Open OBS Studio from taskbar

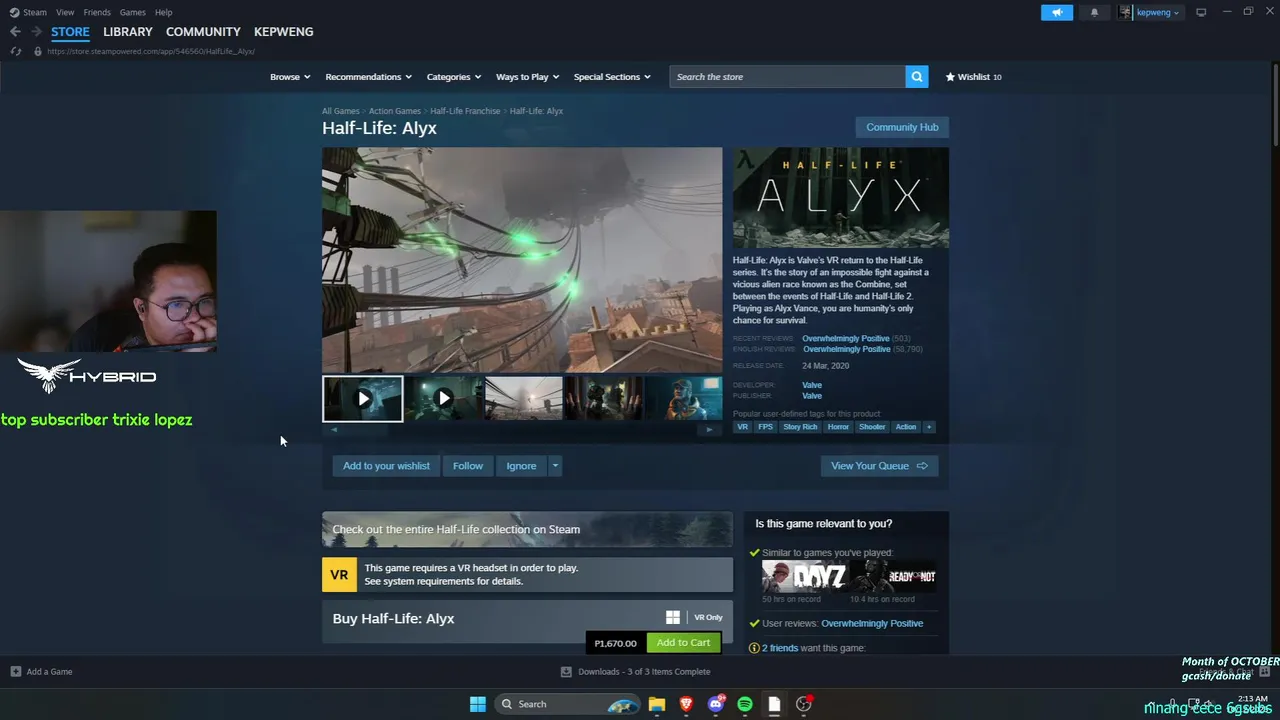point(803,704)
